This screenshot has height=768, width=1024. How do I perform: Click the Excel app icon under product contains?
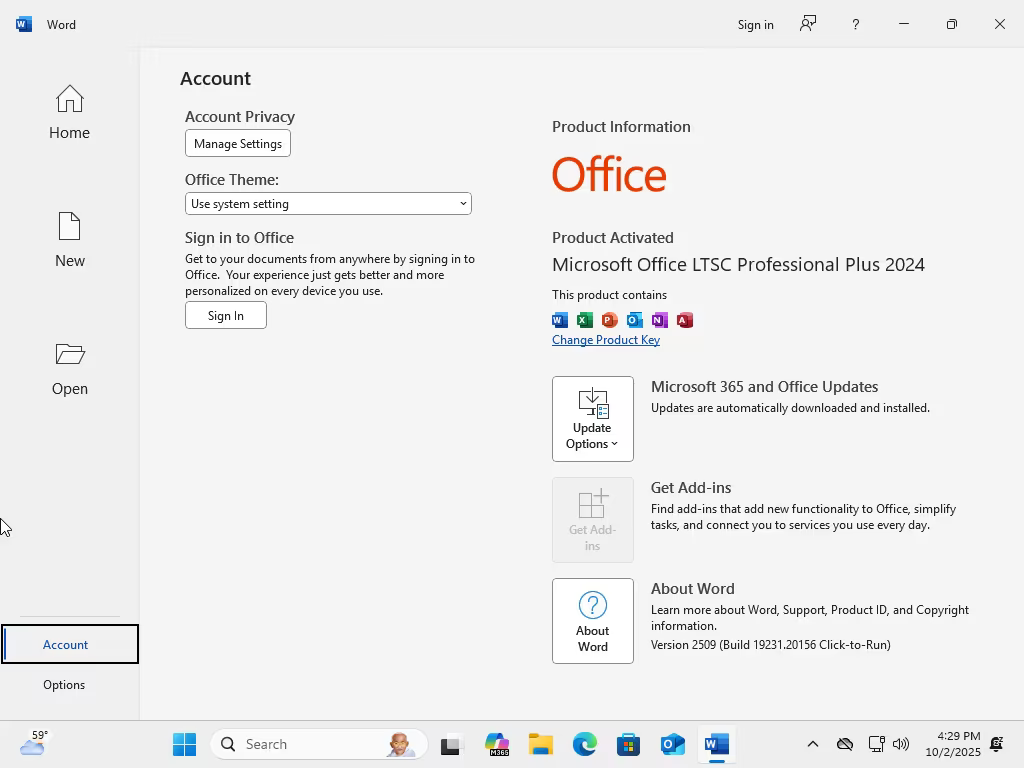[x=584, y=320]
